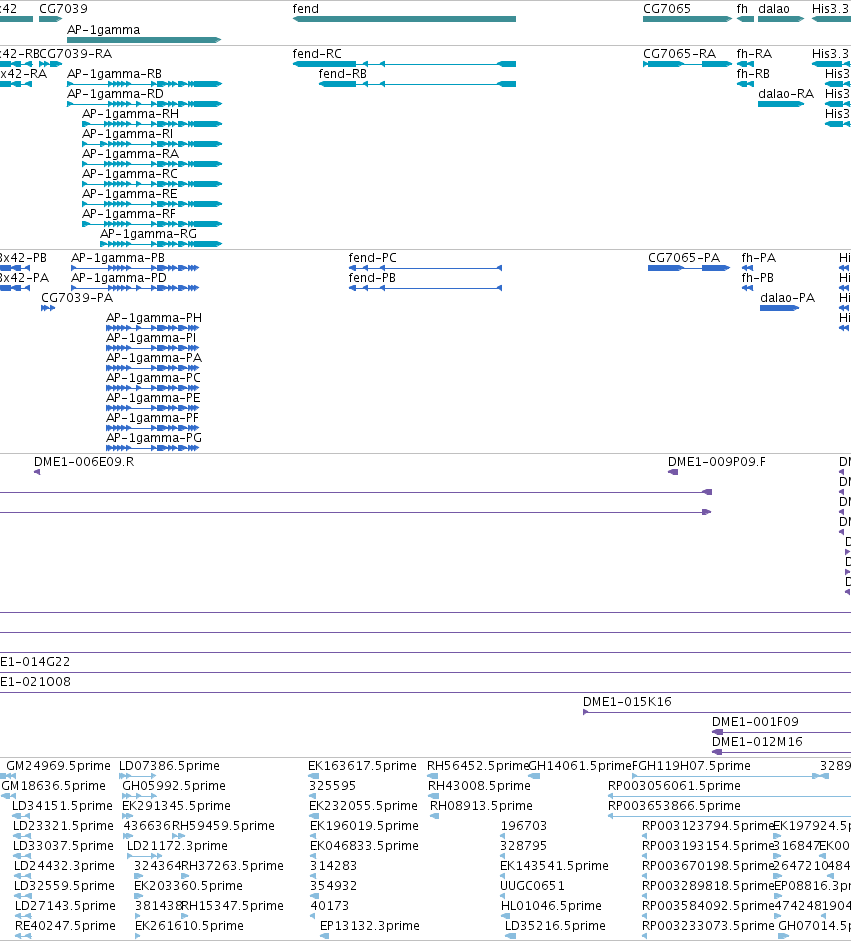Click protein AP-1gamma-PF
The width and height of the screenshot is (851, 941).
click(x=152, y=428)
